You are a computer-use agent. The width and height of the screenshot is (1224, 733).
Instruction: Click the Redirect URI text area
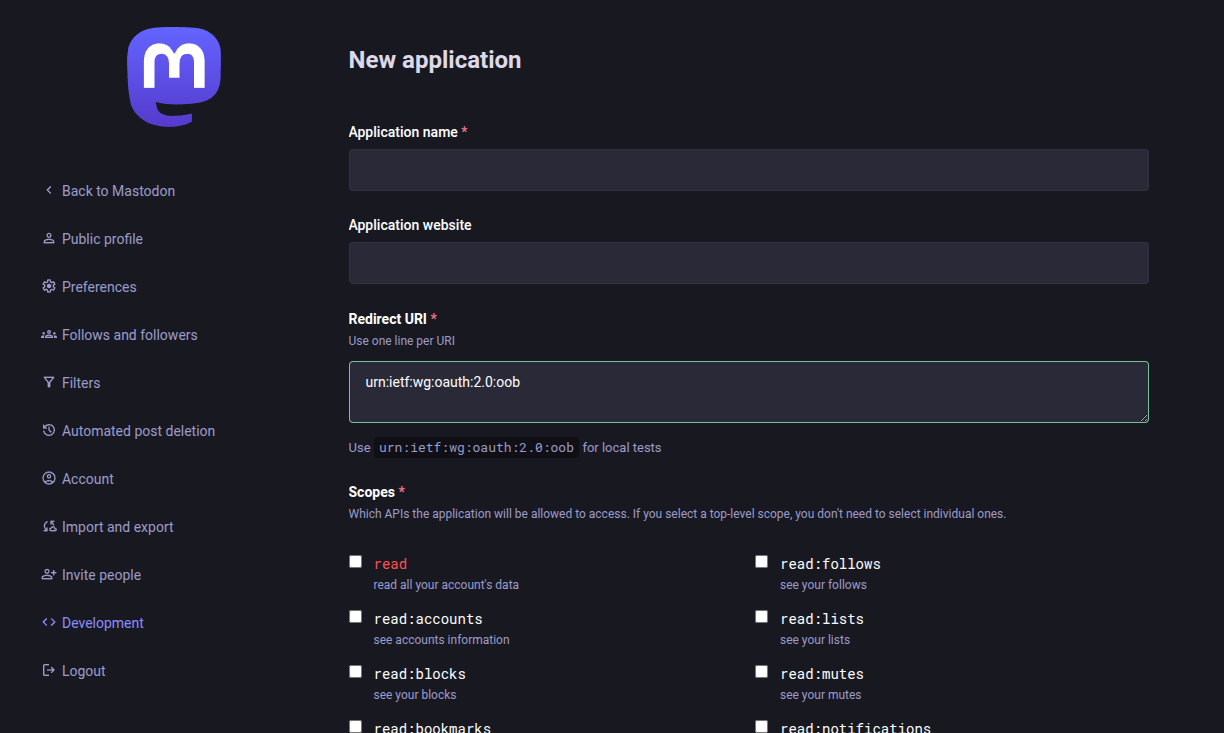(x=748, y=392)
